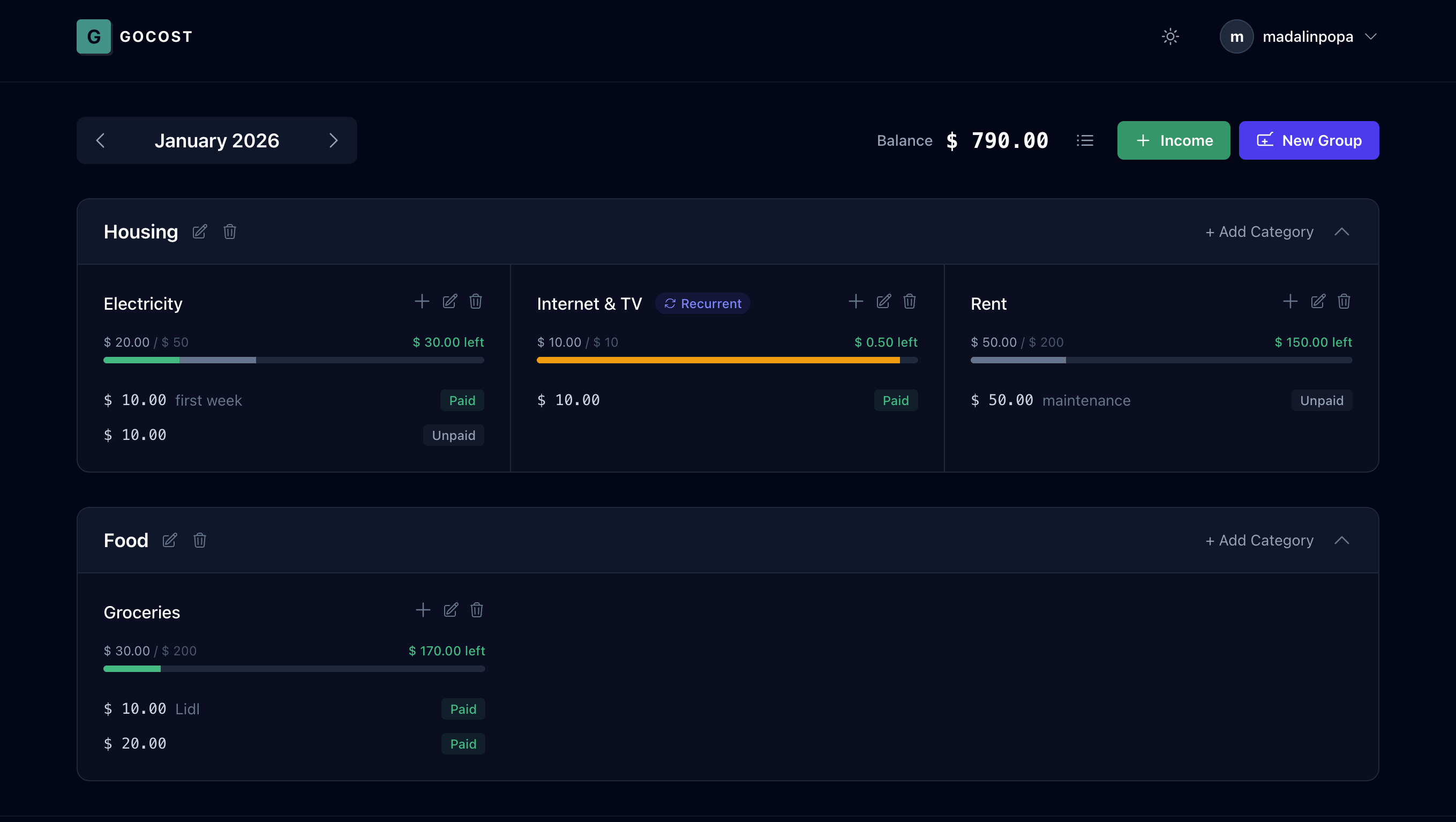Click the Rent category title
Screen dimensions: 1456x822
click(x=988, y=304)
